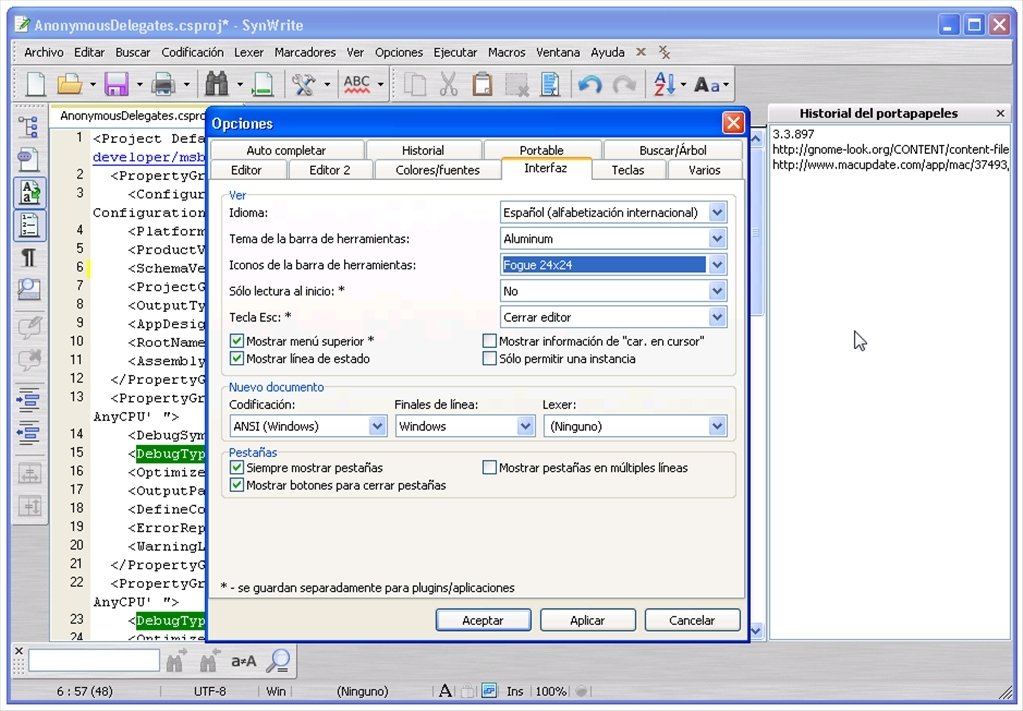The width and height of the screenshot is (1023, 711).
Task: Click the indent lines sidebar icon
Action: 29,399
